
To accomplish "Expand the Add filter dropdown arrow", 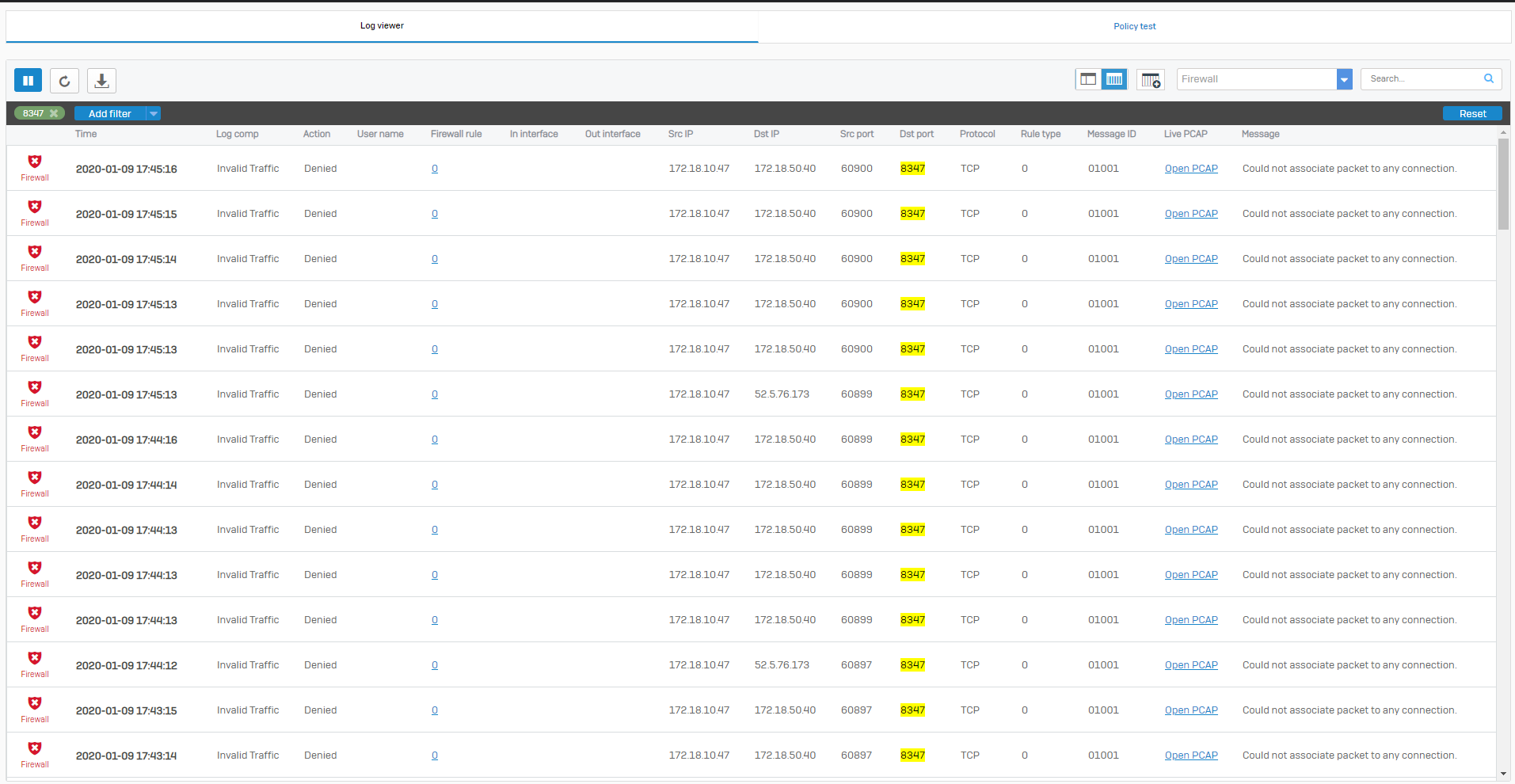I will coord(154,113).
